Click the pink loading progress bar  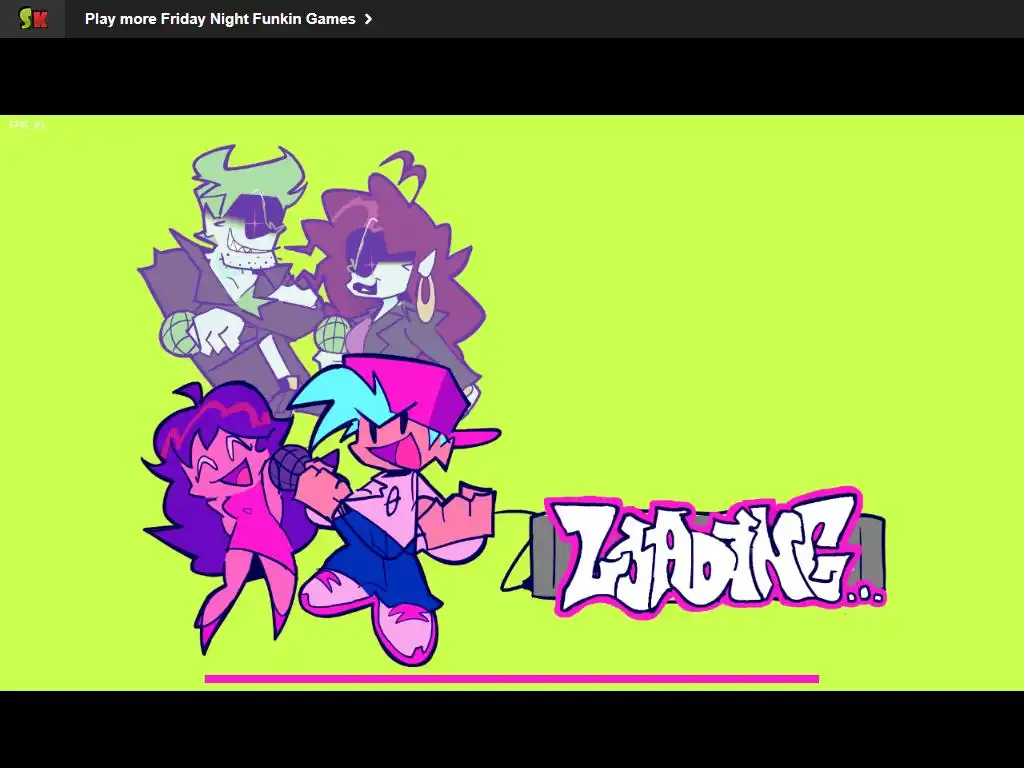pos(511,679)
